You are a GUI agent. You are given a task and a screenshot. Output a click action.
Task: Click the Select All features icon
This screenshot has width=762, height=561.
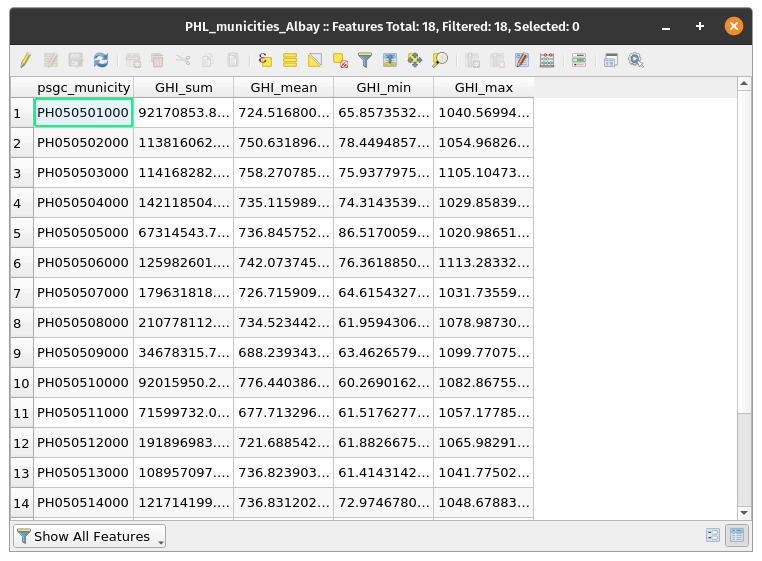coord(290,61)
